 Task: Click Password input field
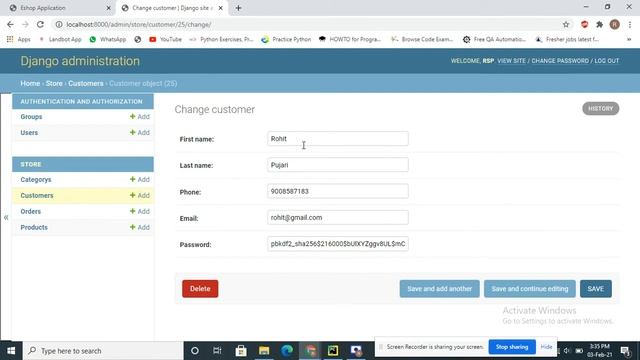[x=338, y=244]
